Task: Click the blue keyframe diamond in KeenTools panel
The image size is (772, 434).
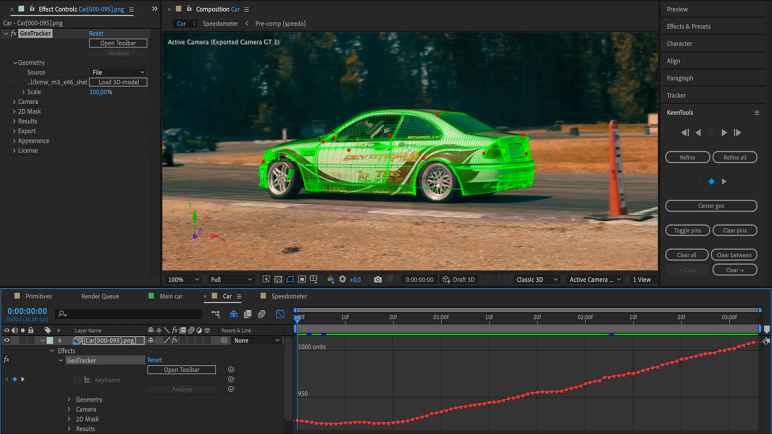Action: (x=711, y=181)
